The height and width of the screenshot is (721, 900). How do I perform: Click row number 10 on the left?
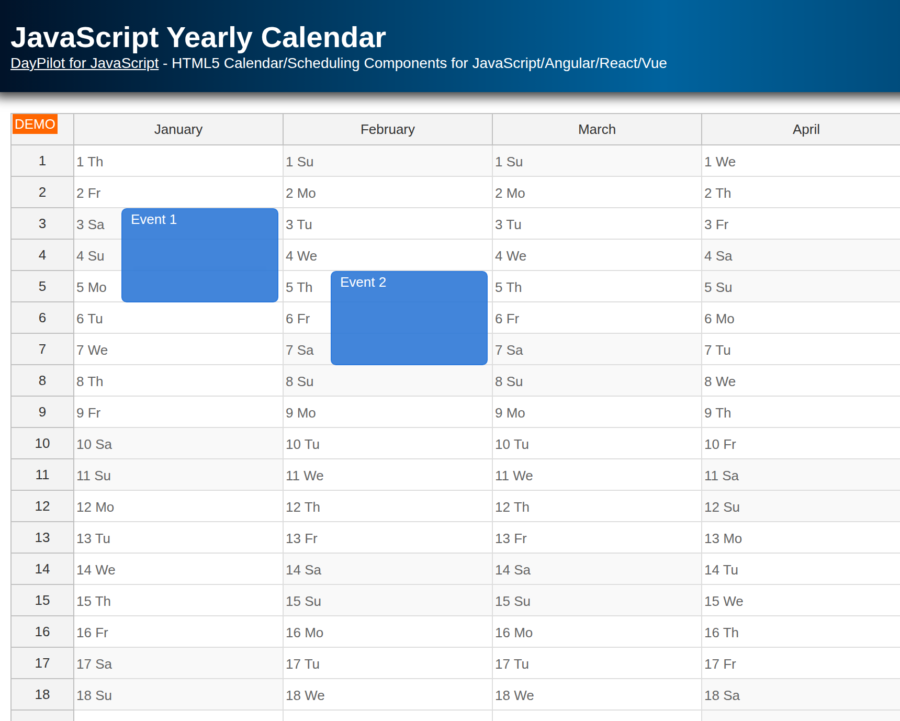[x=42, y=443]
